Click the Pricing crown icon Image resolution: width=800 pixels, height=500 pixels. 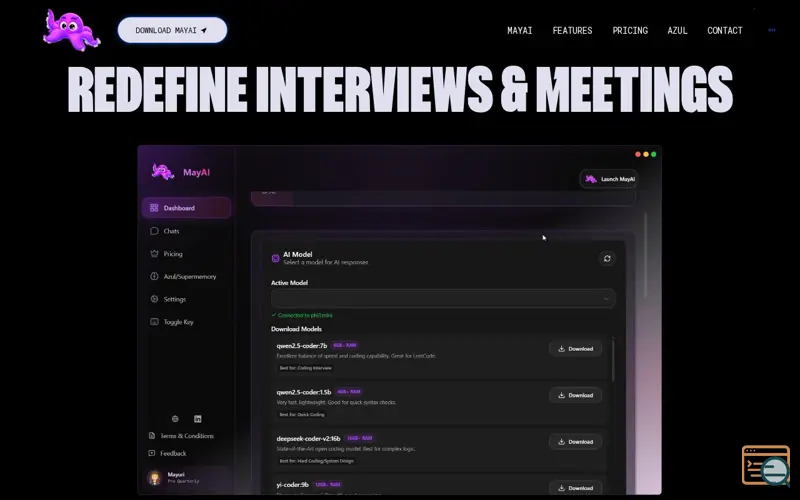click(154, 254)
